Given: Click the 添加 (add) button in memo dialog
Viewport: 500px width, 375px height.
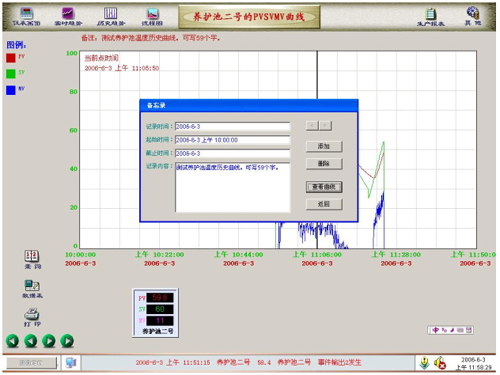Looking at the screenshot, I should coord(324,146).
